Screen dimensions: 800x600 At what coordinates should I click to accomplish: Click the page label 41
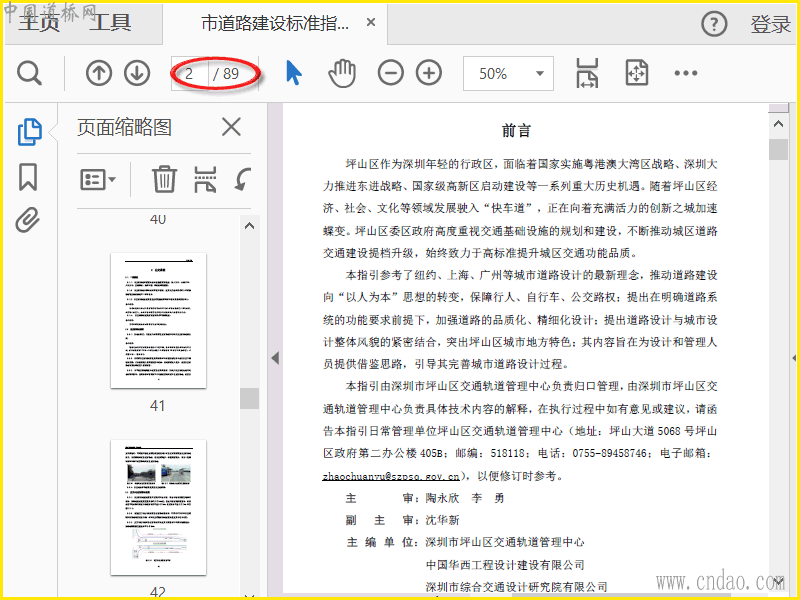[x=158, y=406]
